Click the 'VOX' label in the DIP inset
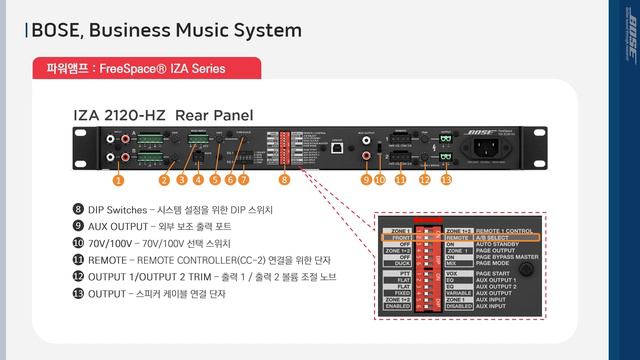The width and height of the screenshot is (640, 360). [452, 273]
